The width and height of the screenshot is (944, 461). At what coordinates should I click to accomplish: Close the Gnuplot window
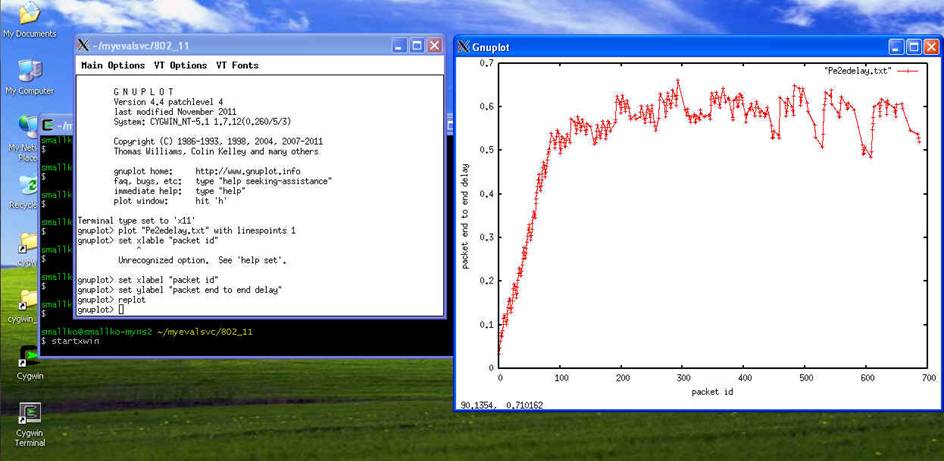pos(931,46)
